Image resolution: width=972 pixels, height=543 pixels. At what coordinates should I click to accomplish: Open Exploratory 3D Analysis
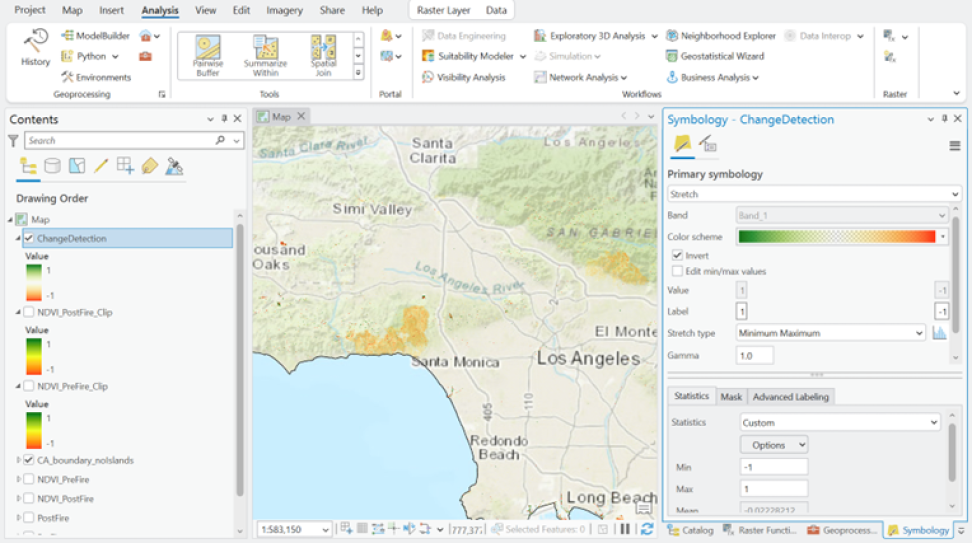596,36
